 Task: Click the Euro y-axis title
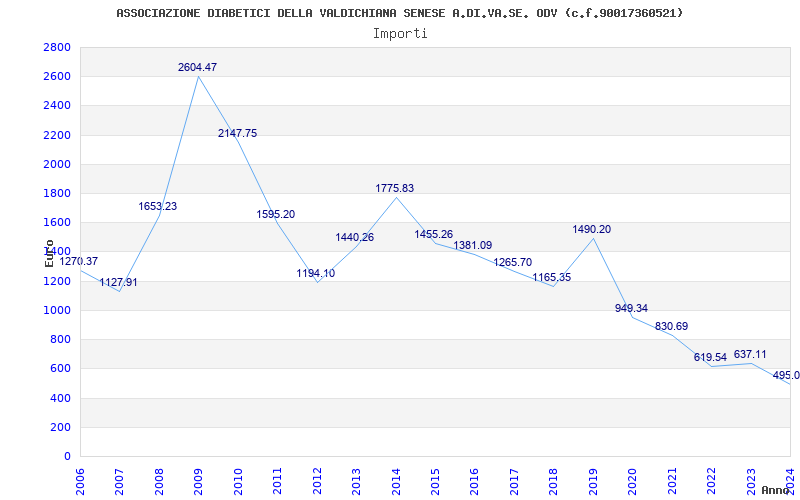(x=49, y=253)
